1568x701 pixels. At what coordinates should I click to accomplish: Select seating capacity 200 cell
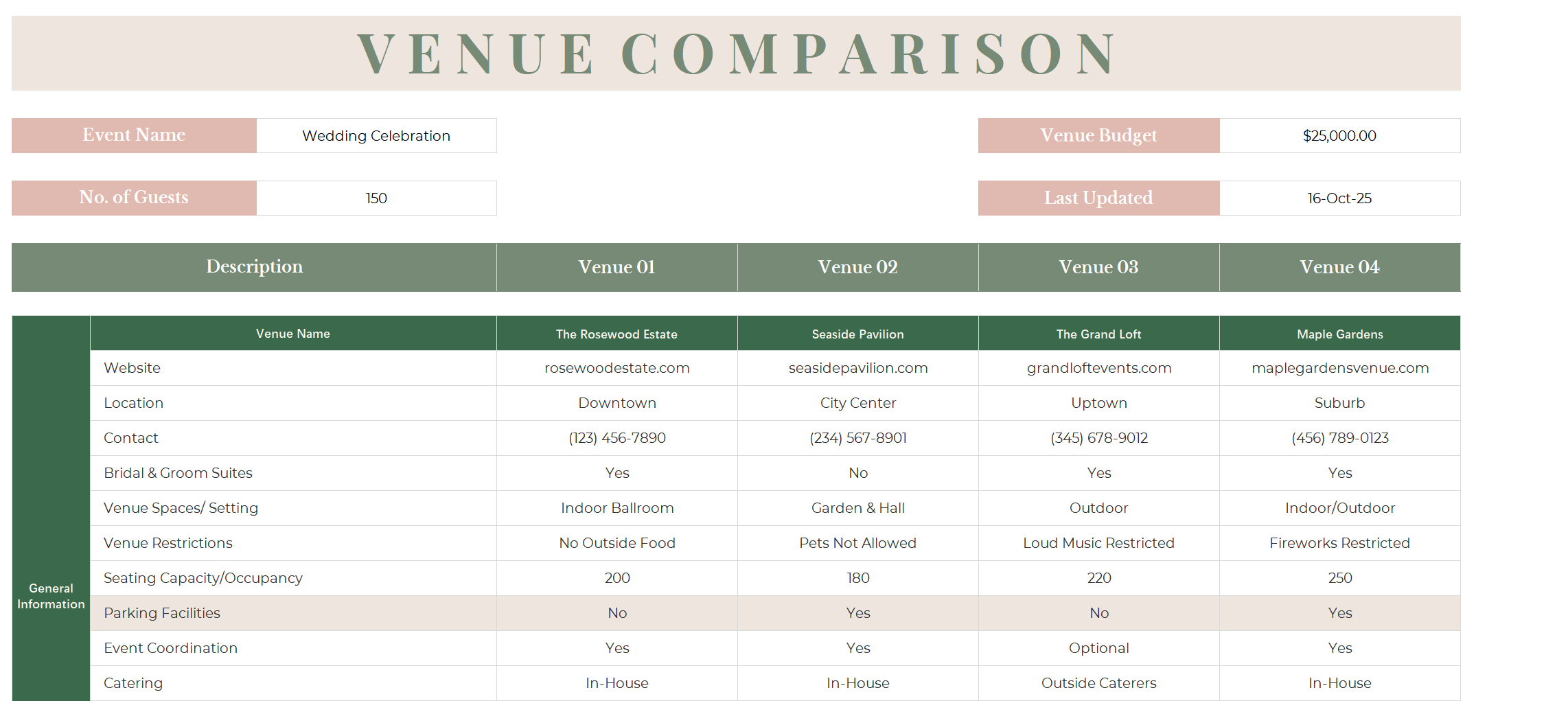coord(616,578)
